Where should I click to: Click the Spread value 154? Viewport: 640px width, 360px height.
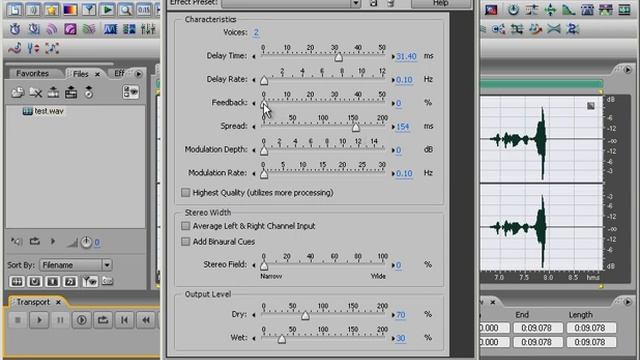tap(402, 127)
